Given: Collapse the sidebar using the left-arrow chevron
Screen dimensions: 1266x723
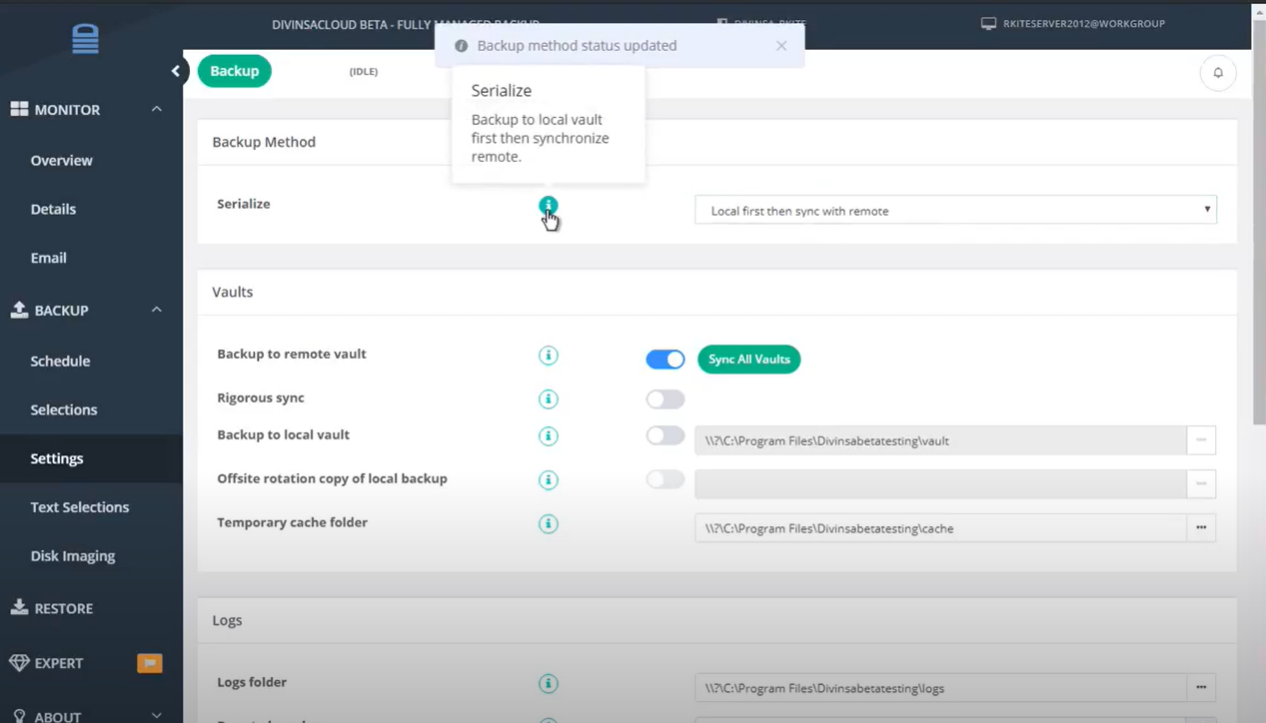Looking at the screenshot, I should (x=176, y=71).
